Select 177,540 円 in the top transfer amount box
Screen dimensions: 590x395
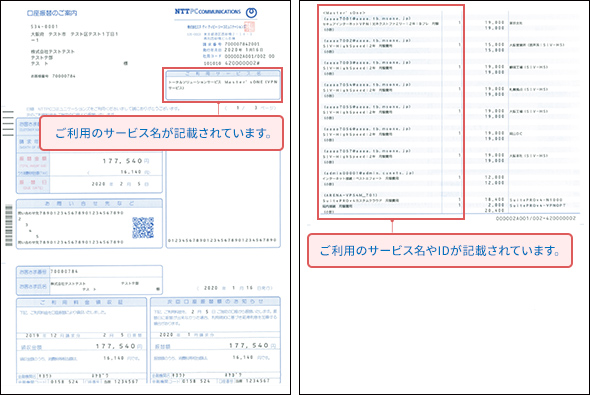(x=126, y=161)
